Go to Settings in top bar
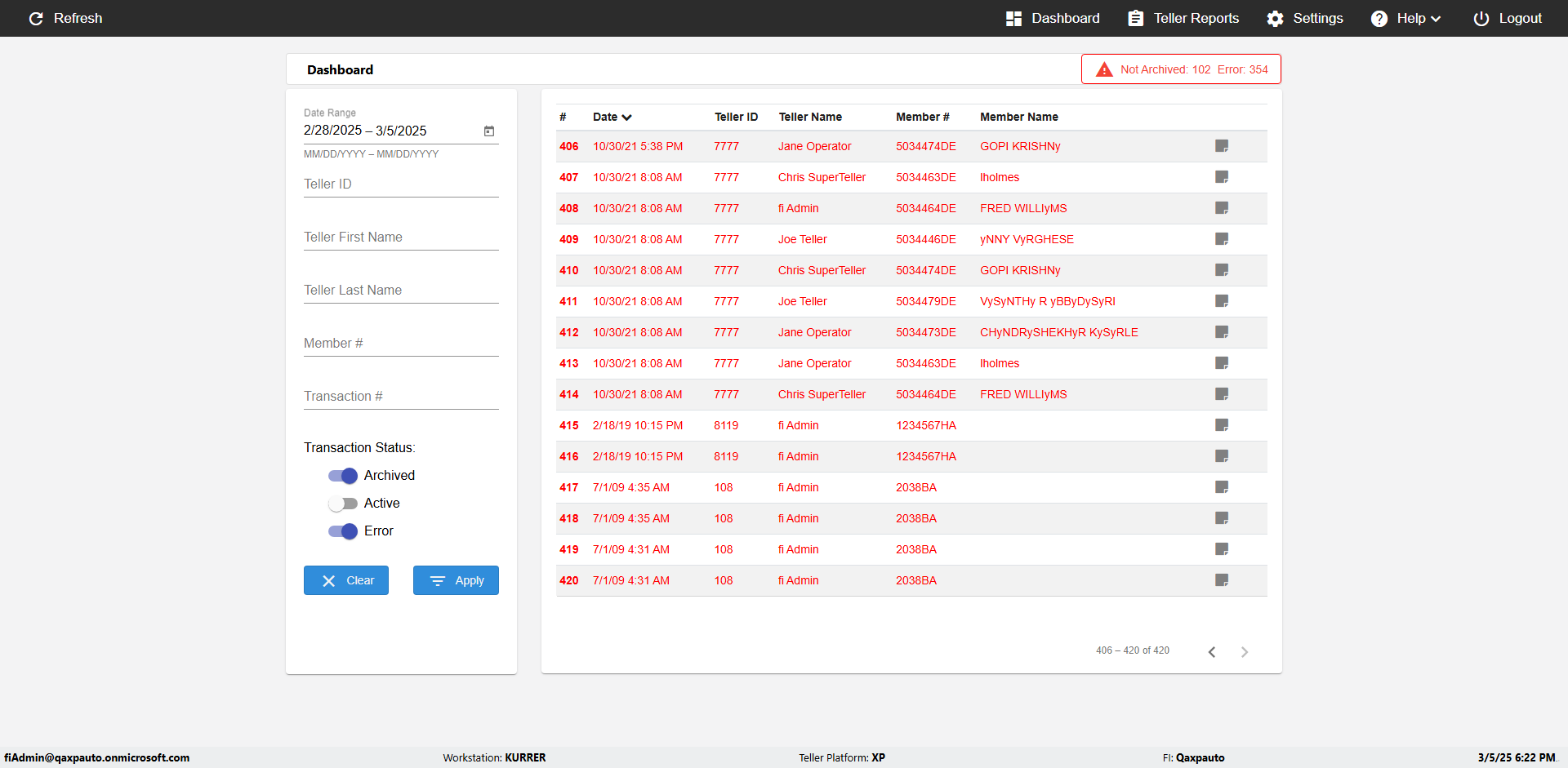This screenshot has height=768, width=1568. (1305, 18)
